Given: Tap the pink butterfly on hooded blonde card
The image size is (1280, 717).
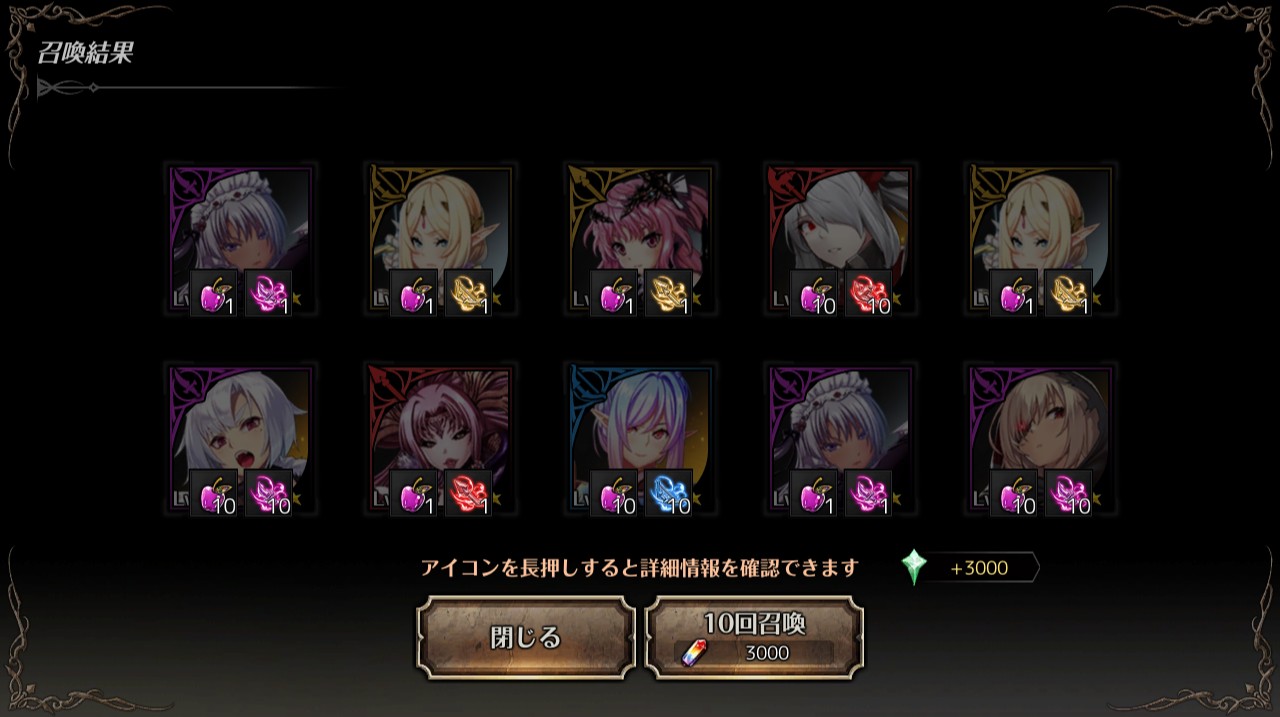Looking at the screenshot, I should (1068, 493).
